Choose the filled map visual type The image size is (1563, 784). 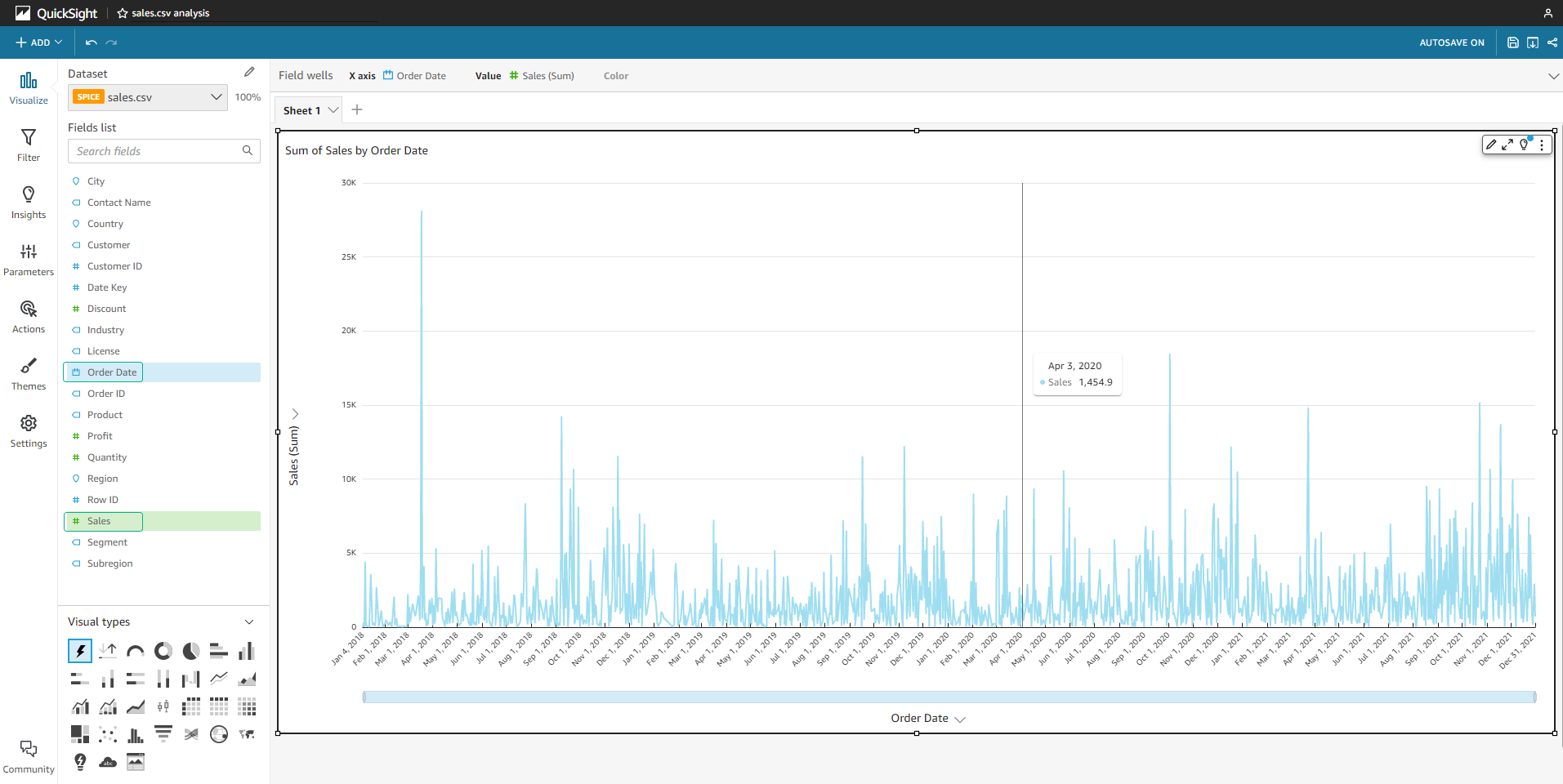(247, 734)
